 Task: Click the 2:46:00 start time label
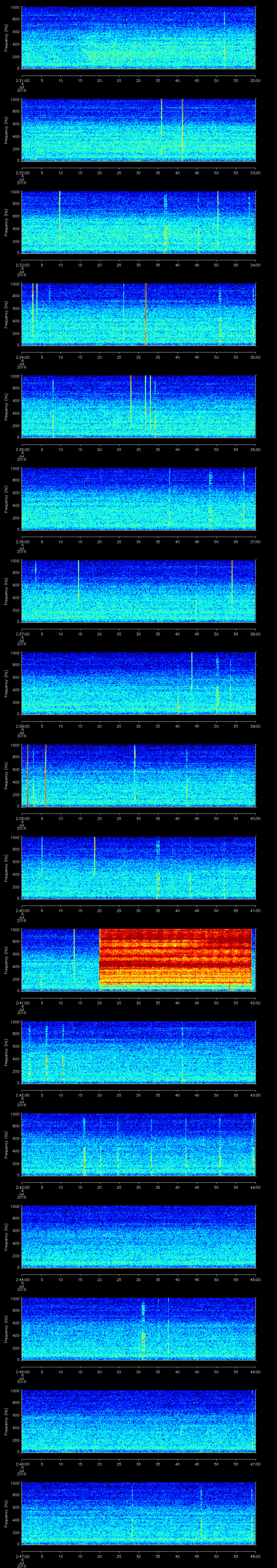click(x=22, y=1464)
